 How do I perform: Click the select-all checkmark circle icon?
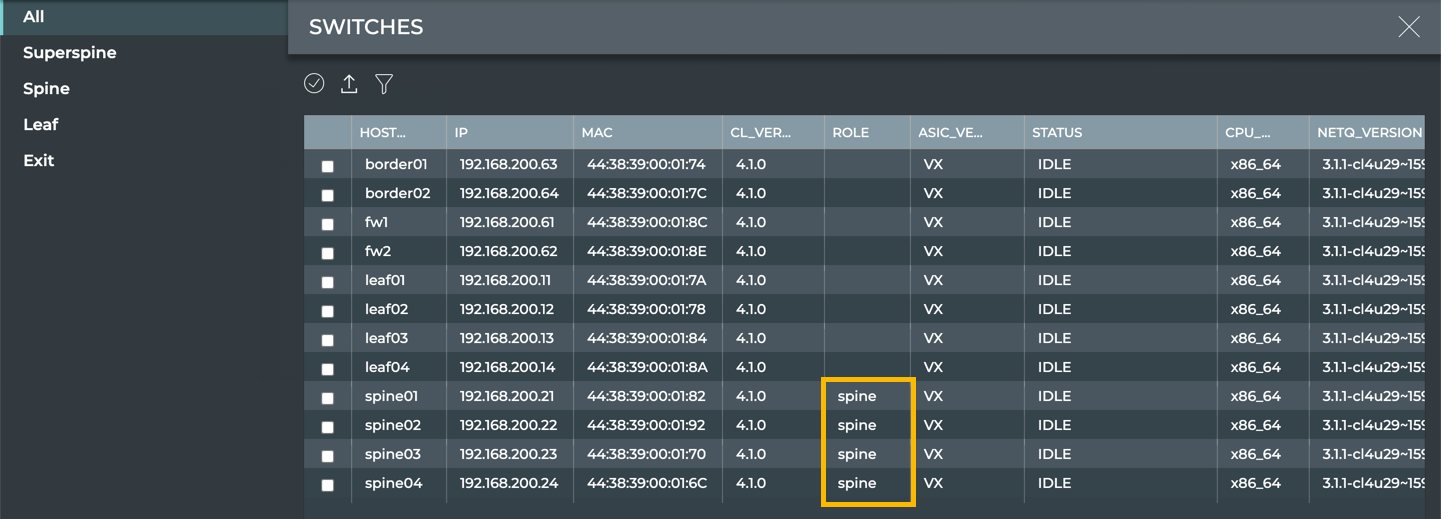[314, 84]
